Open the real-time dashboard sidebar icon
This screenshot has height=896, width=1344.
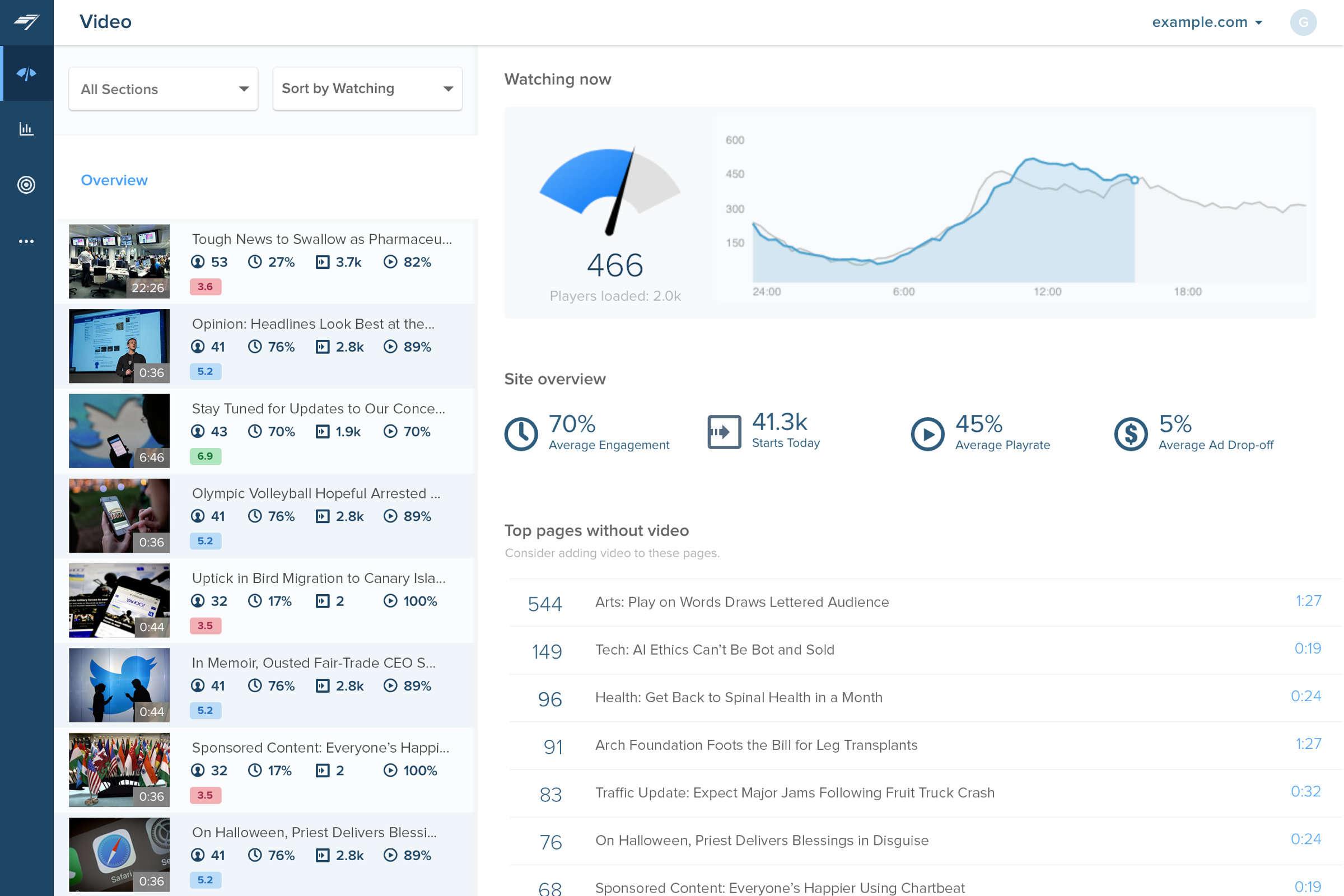(26, 74)
